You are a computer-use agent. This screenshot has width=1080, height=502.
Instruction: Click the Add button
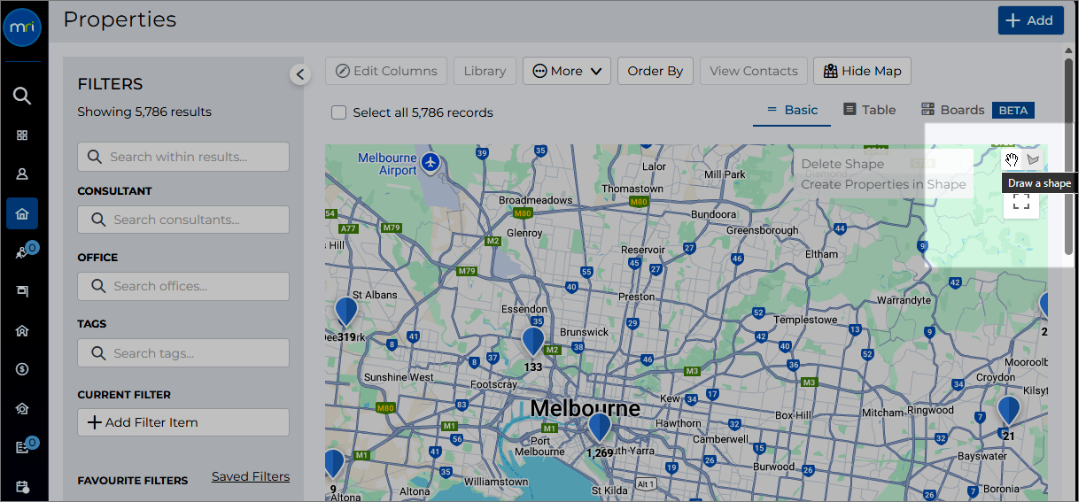pyautogui.click(x=1030, y=21)
